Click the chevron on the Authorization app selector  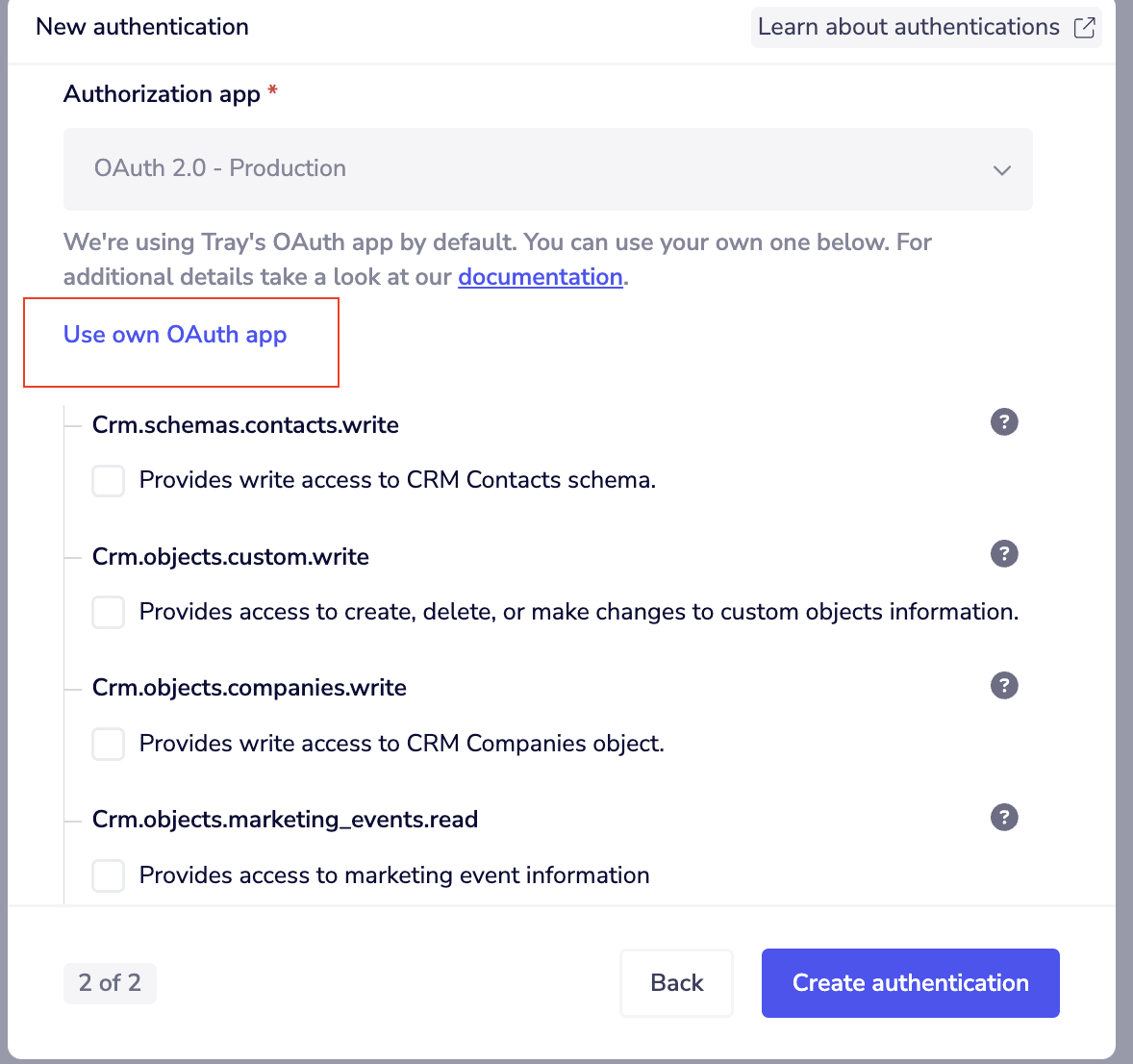pyautogui.click(x=1002, y=169)
